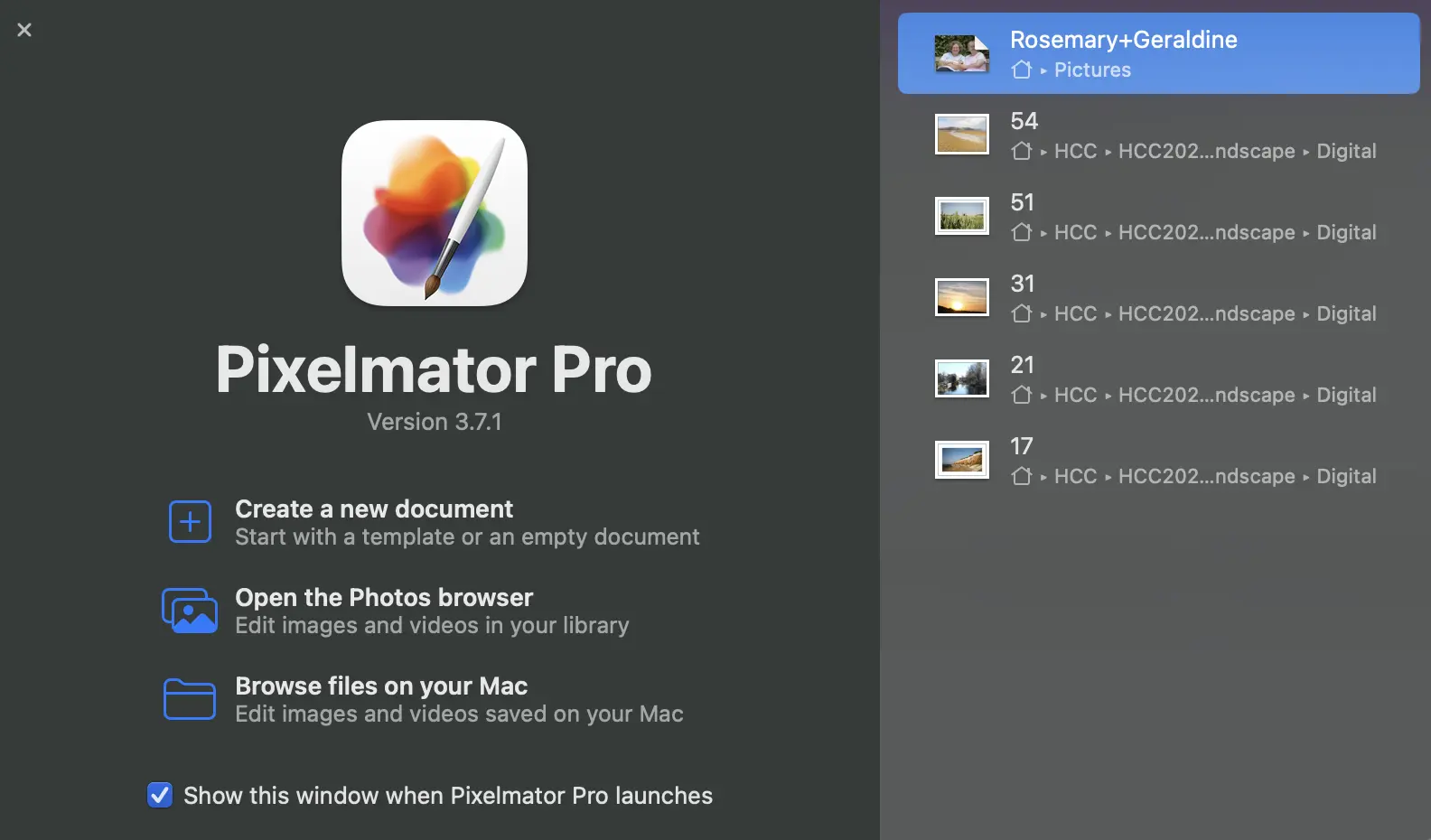Open the river thumbnail for file 21
The width and height of the screenshot is (1431, 840).
[961, 378]
